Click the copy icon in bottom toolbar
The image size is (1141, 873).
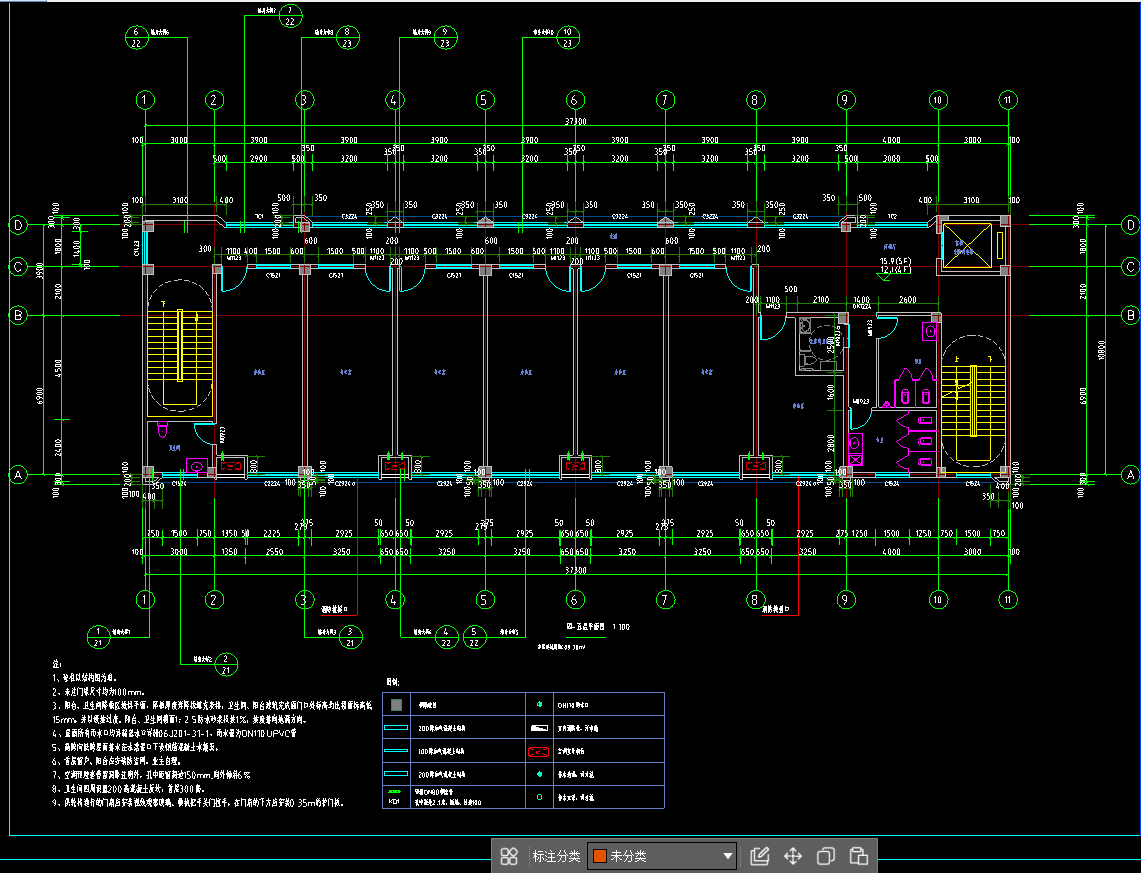tap(826, 856)
